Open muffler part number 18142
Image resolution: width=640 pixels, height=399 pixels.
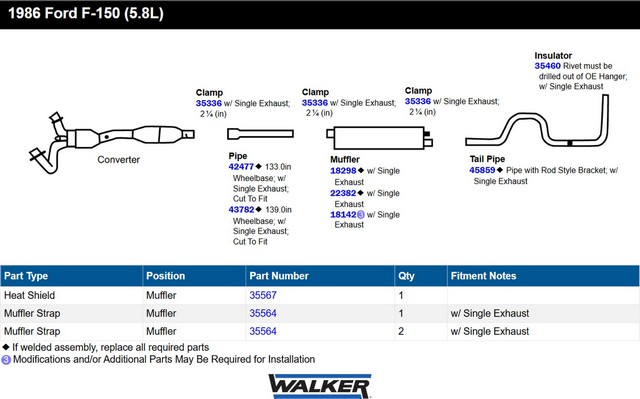[x=343, y=215]
